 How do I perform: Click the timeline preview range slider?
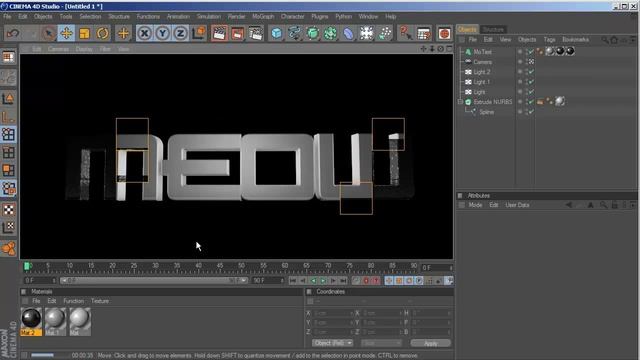(x=154, y=281)
